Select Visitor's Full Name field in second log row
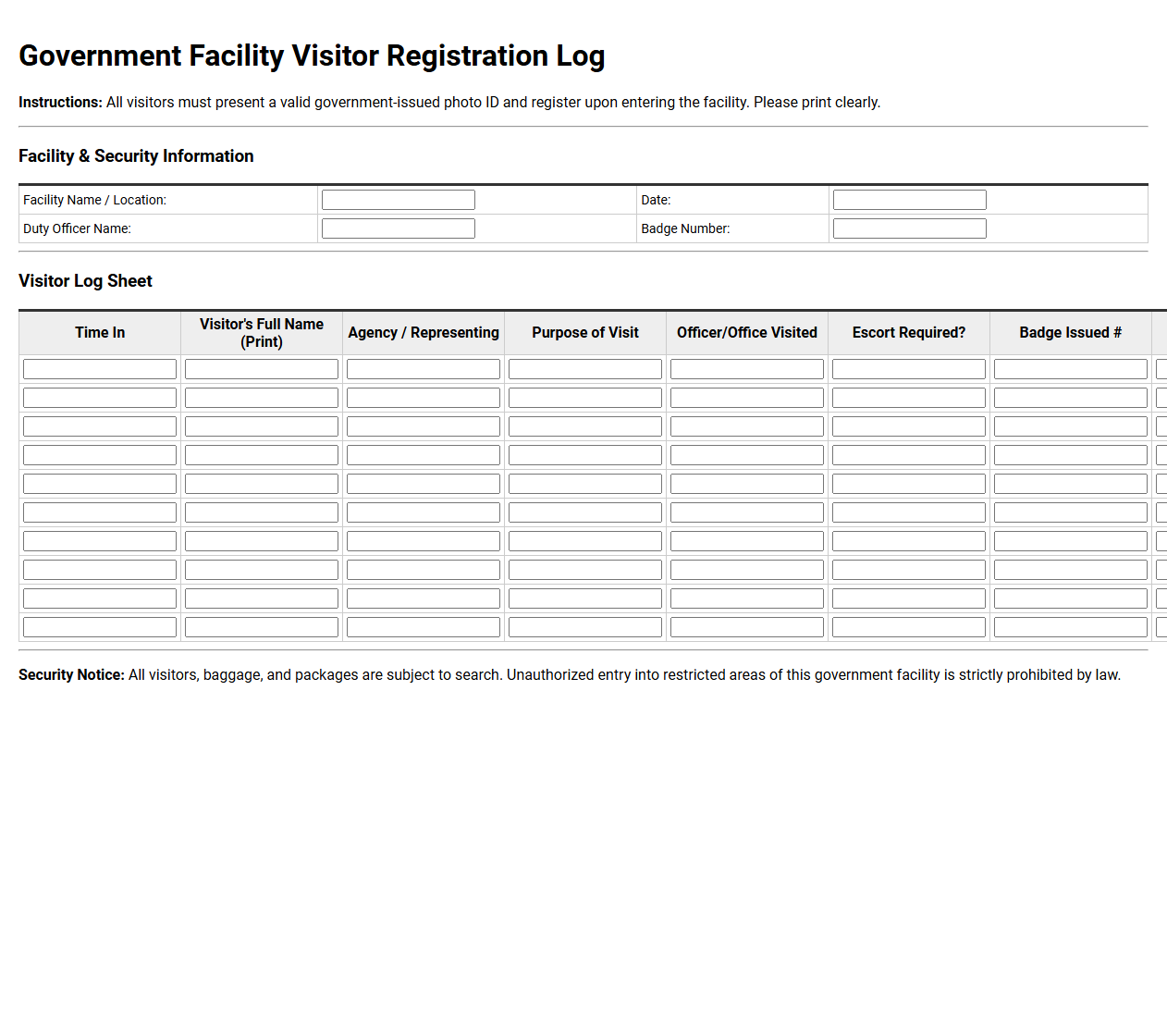Viewport: 1167px width, 1036px height. pyautogui.click(x=262, y=398)
